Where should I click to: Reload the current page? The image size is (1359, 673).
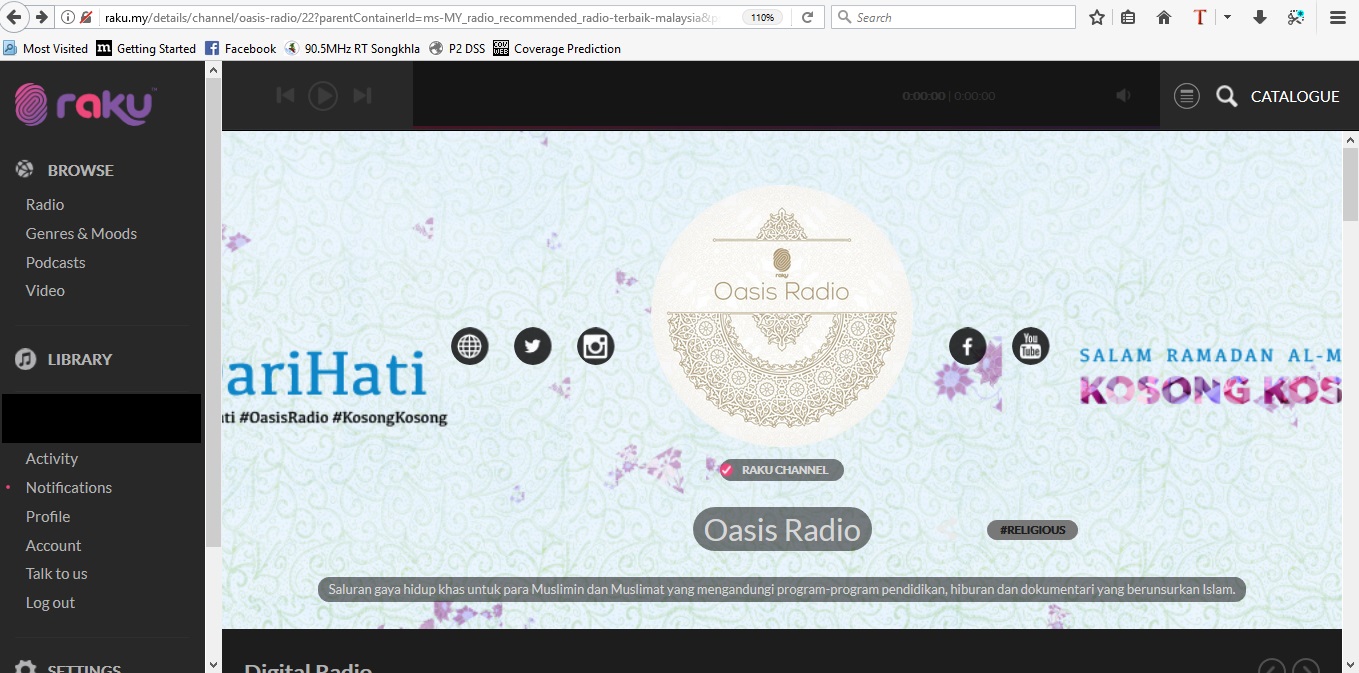(x=807, y=17)
